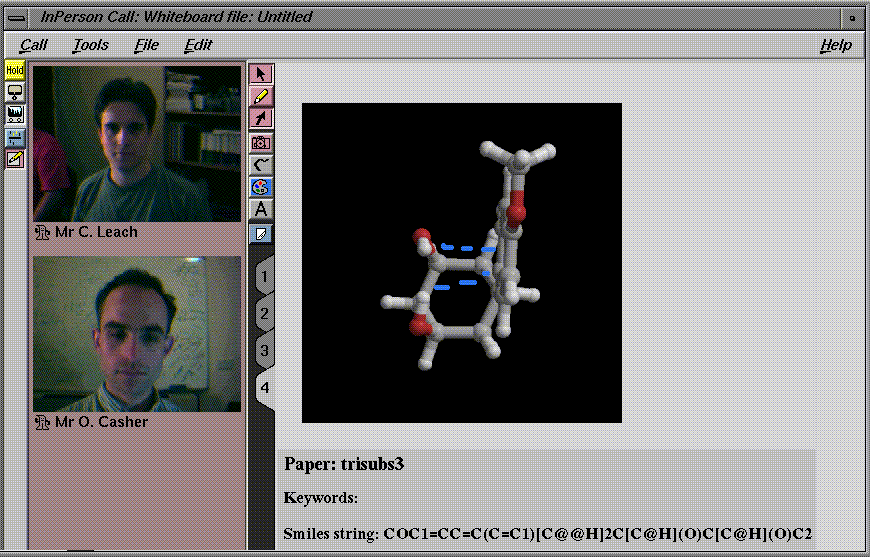Click the new page icon
870x557 pixels.
pyautogui.click(x=261, y=233)
